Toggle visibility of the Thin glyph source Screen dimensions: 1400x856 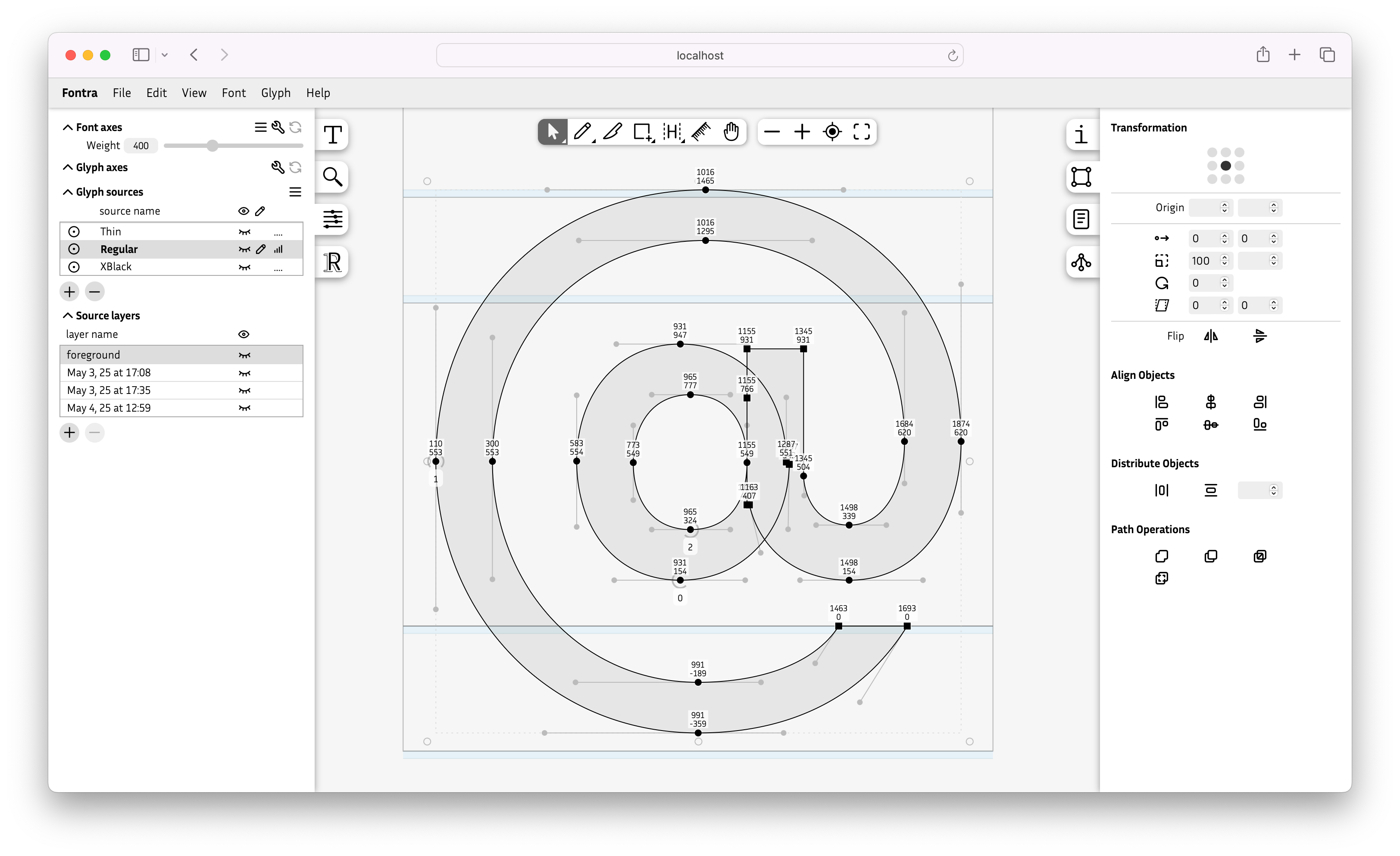tap(244, 232)
